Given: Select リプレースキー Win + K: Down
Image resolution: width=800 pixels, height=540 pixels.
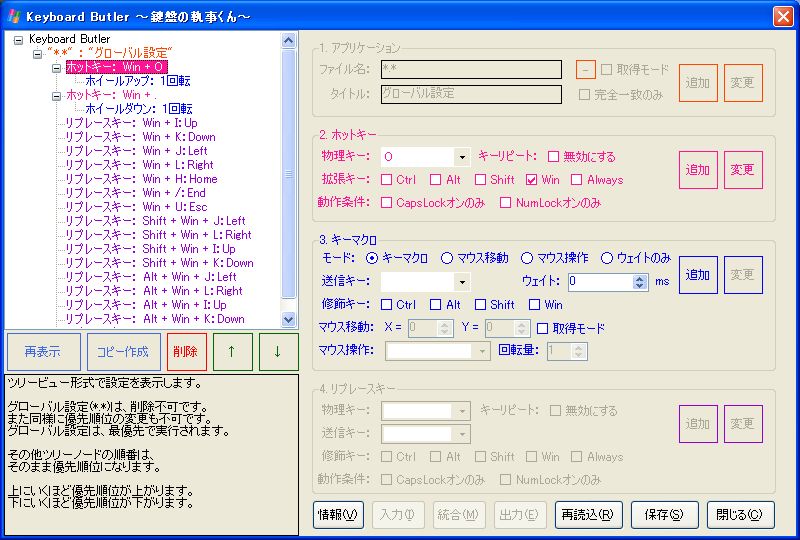Looking at the screenshot, I should click(140, 137).
